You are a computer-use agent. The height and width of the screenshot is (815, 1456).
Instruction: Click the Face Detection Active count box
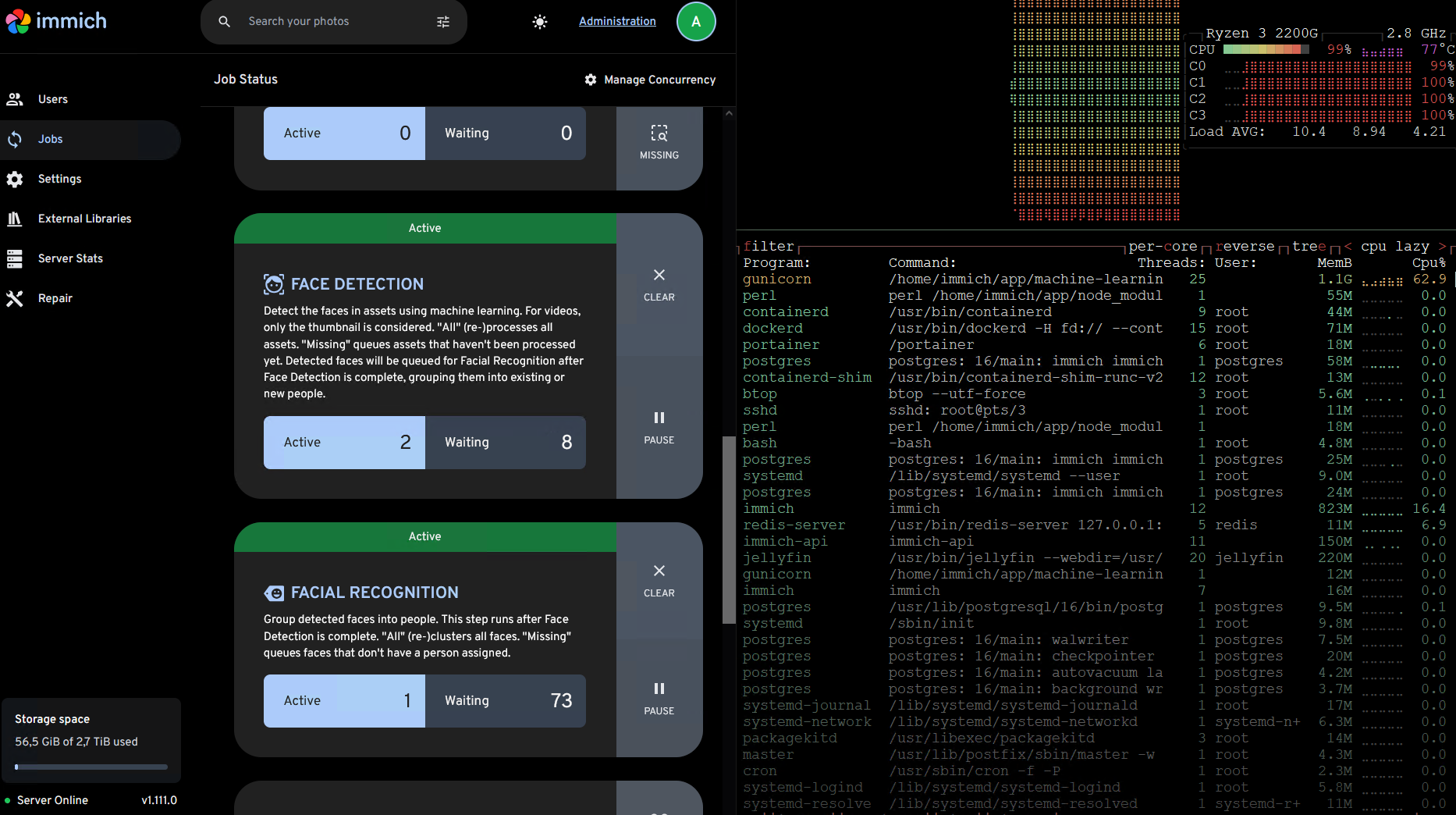[x=344, y=443]
